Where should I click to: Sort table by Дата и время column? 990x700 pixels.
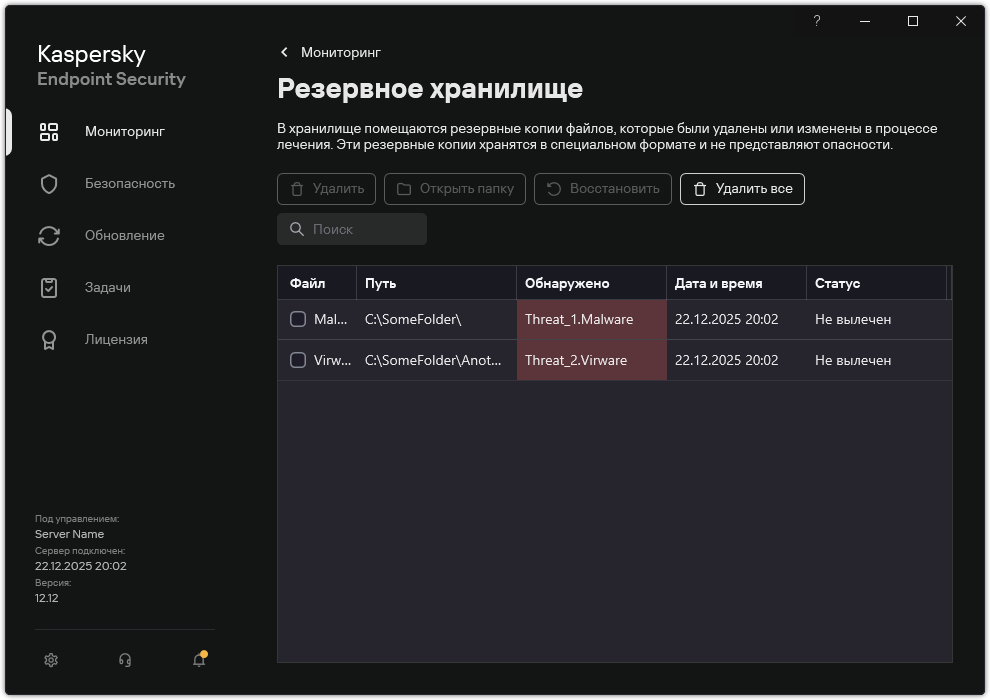(718, 283)
